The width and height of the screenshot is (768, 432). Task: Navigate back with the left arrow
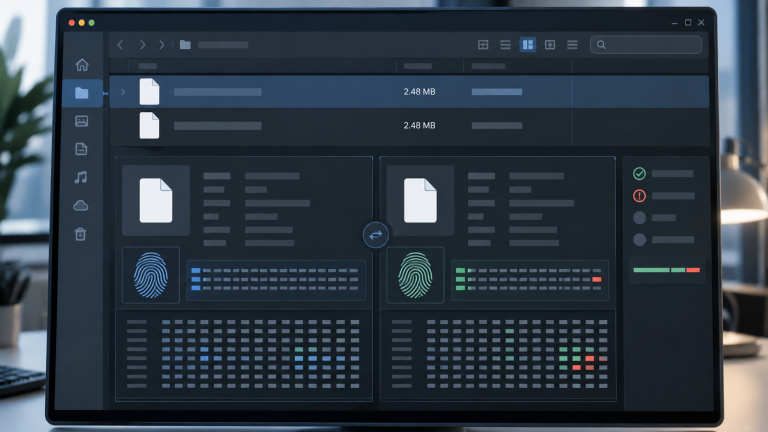click(120, 45)
